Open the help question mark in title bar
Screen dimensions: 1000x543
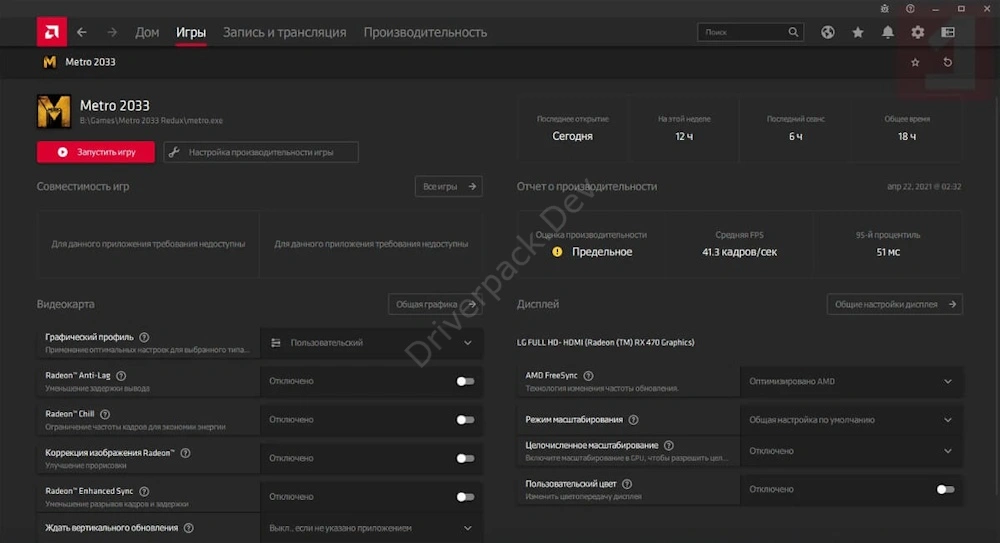point(910,9)
